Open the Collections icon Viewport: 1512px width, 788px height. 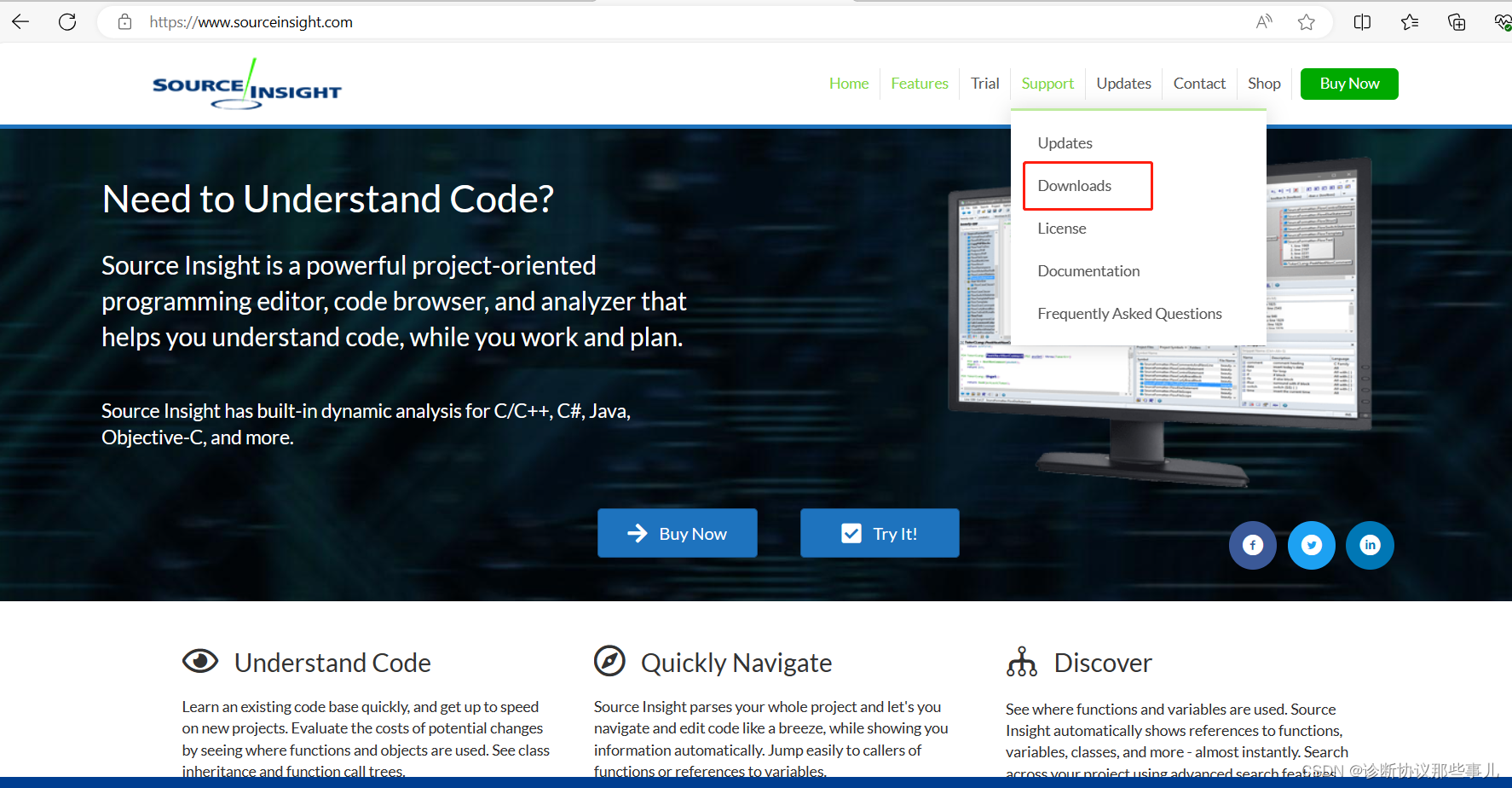click(x=1457, y=22)
